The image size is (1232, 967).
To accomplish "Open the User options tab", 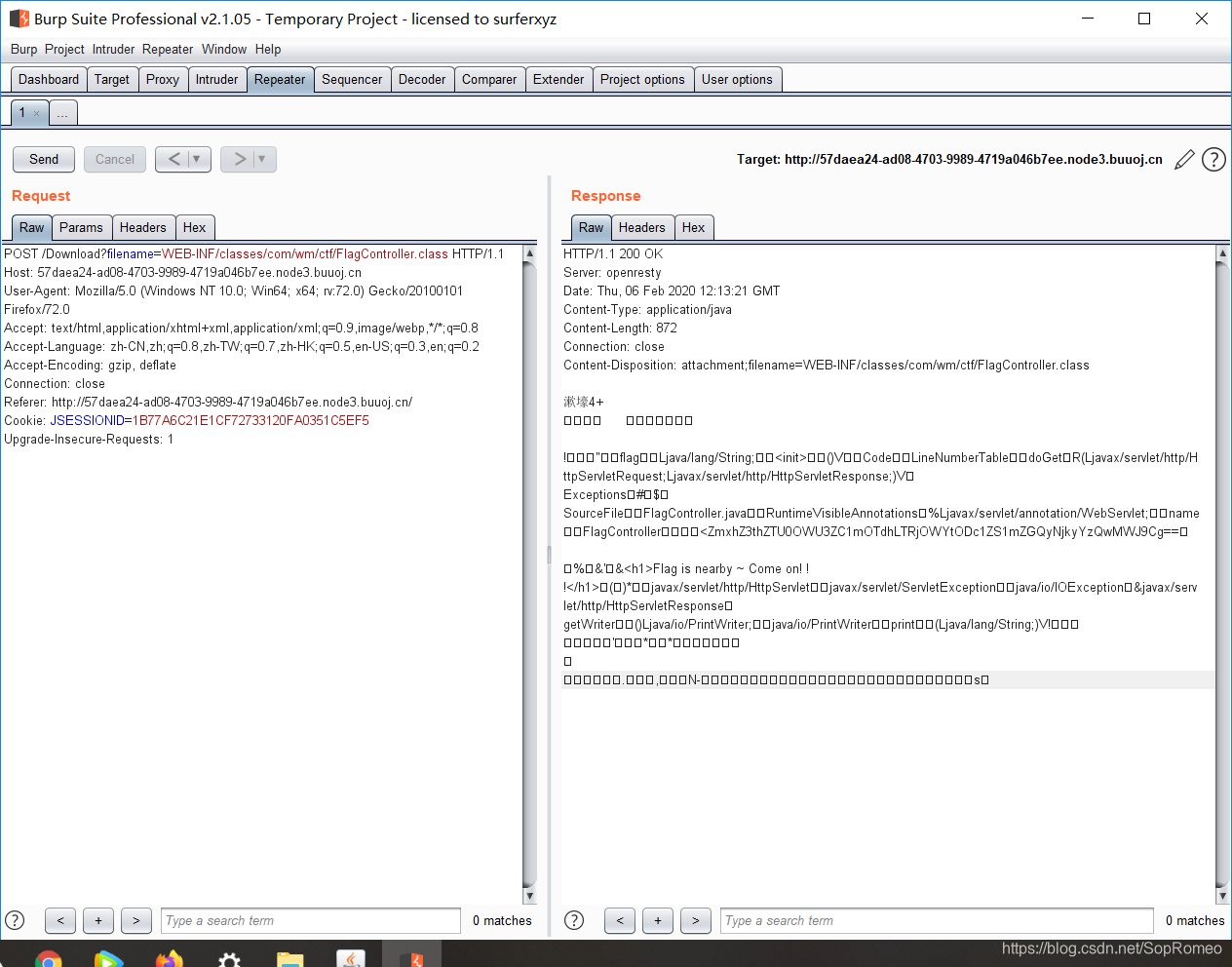I will (x=737, y=80).
